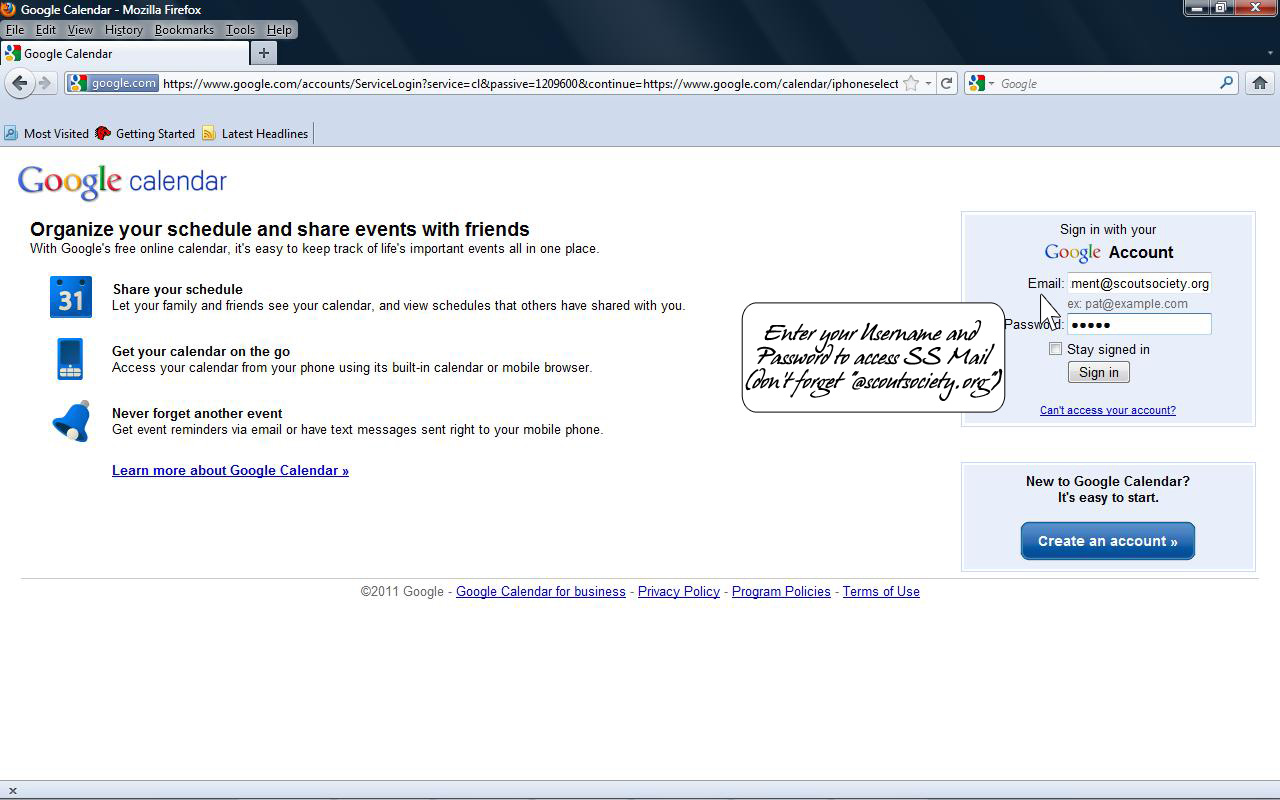The width and height of the screenshot is (1280, 800).
Task: Open the Tools menu
Action: [240, 30]
